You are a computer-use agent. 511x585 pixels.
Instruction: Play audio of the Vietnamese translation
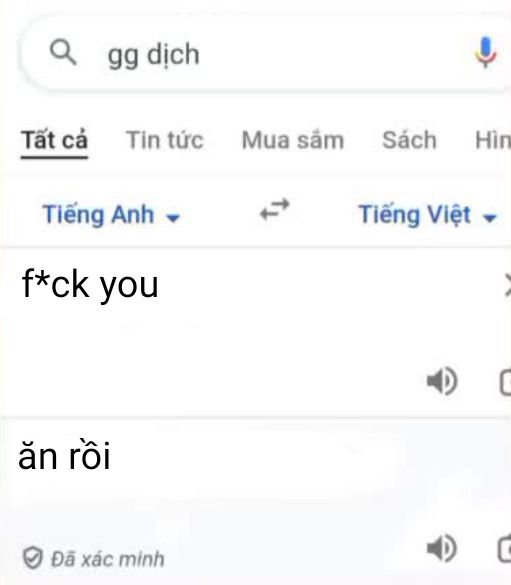pos(442,548)
